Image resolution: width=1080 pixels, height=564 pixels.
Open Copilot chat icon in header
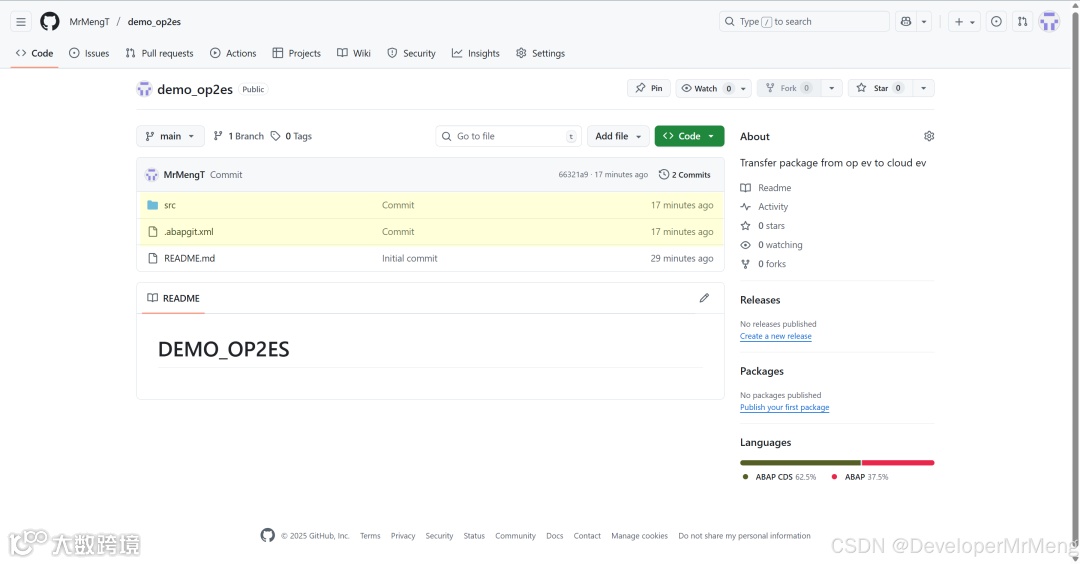[906, 22]
